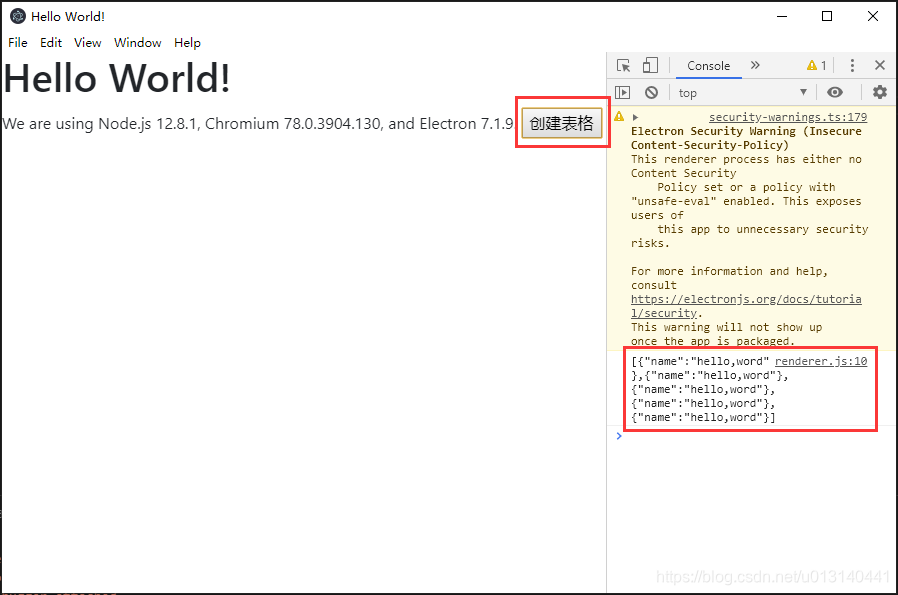Toggle the device toolbar icon
This screenshot has width=898, height=595.
pos(648,65)
